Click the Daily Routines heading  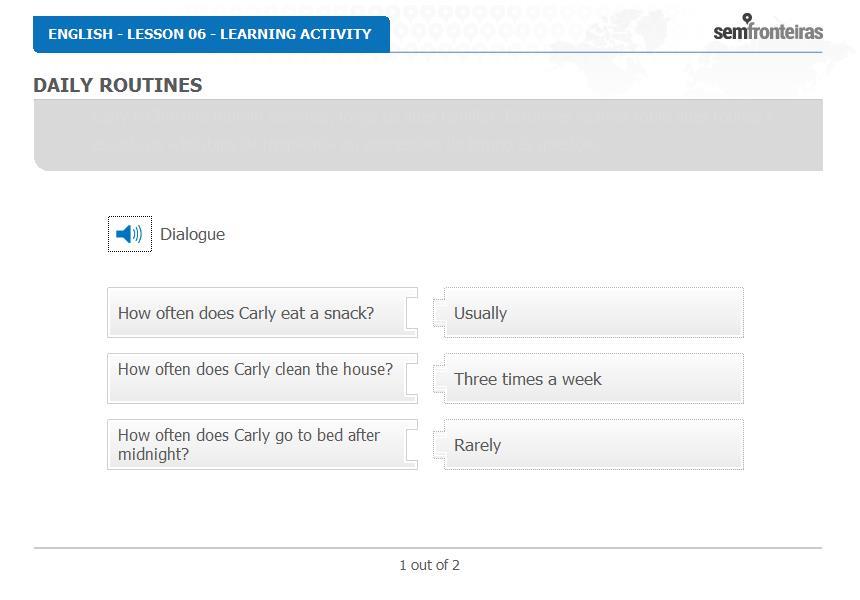118,86
